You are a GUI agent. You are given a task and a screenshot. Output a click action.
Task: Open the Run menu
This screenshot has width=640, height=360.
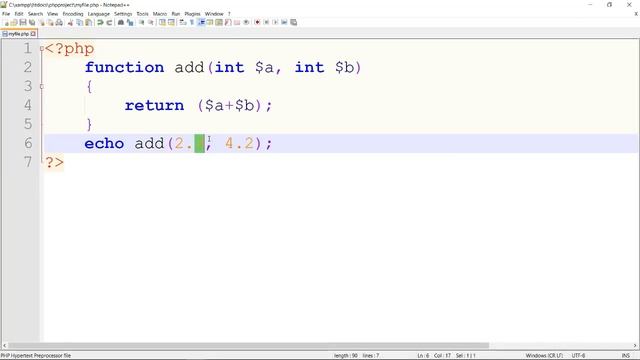(176, 14)
